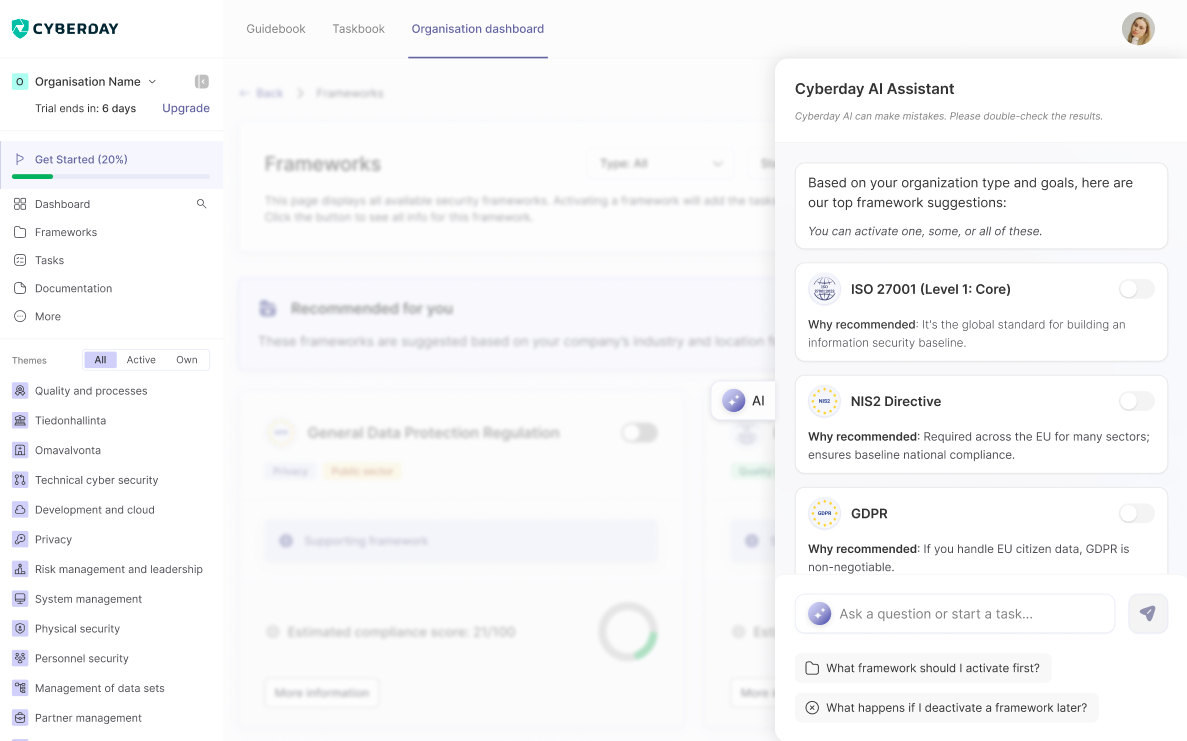Go Back using breadcrumb link
The width and height of the screenshot is (1187, 741).
[261, 93]
